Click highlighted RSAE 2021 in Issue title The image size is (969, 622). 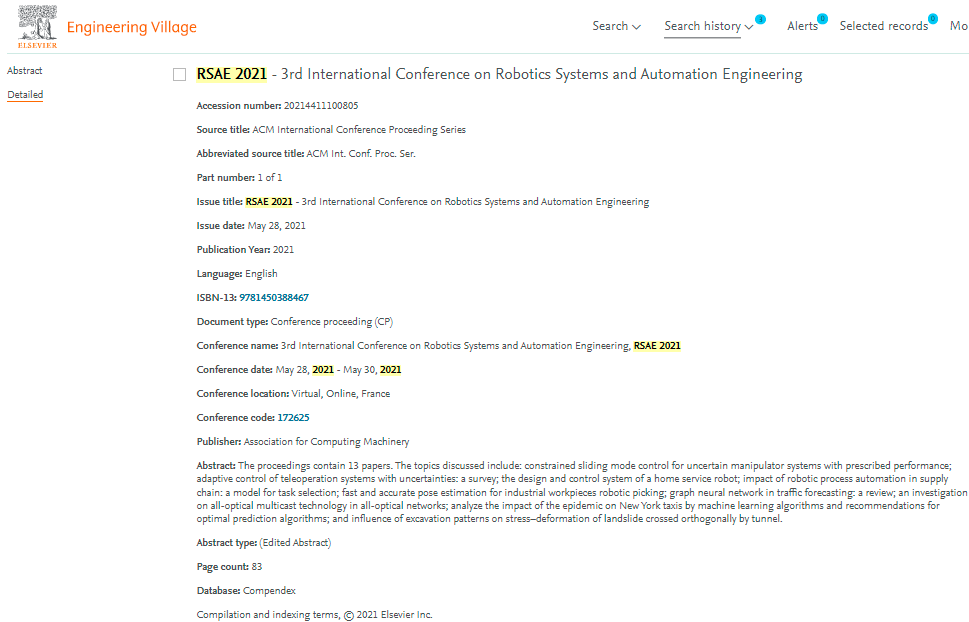(269, 202)
